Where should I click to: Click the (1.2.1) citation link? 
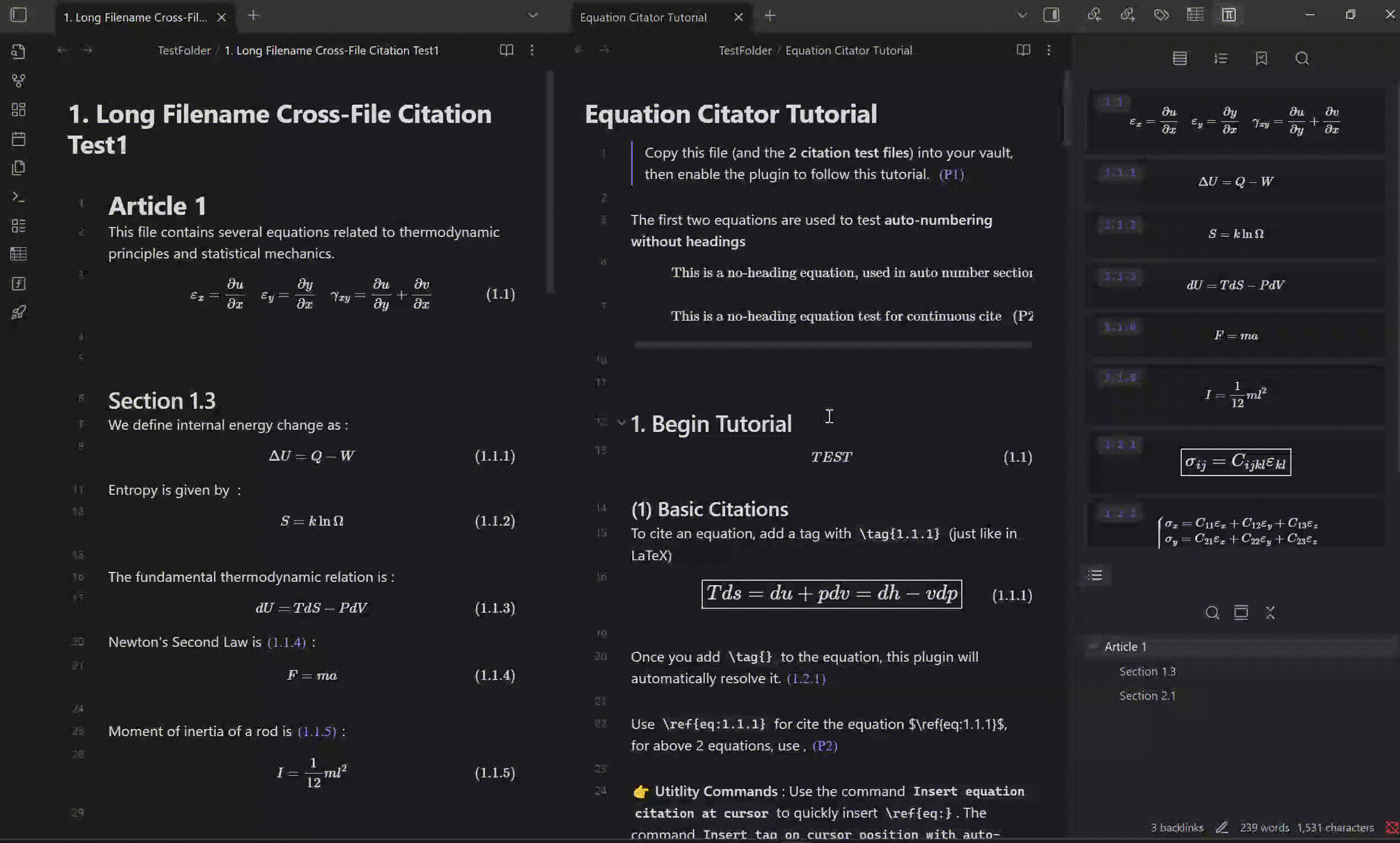pyautogui.click(x=806, y=678)
